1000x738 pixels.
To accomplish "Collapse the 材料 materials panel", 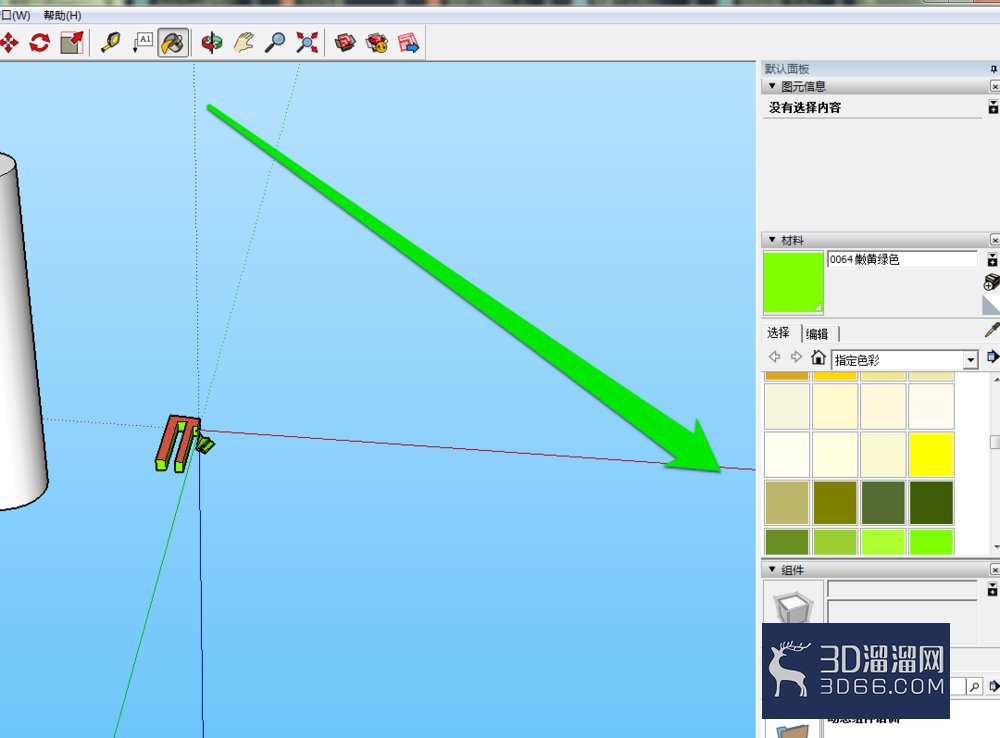I will pos(772,240).
